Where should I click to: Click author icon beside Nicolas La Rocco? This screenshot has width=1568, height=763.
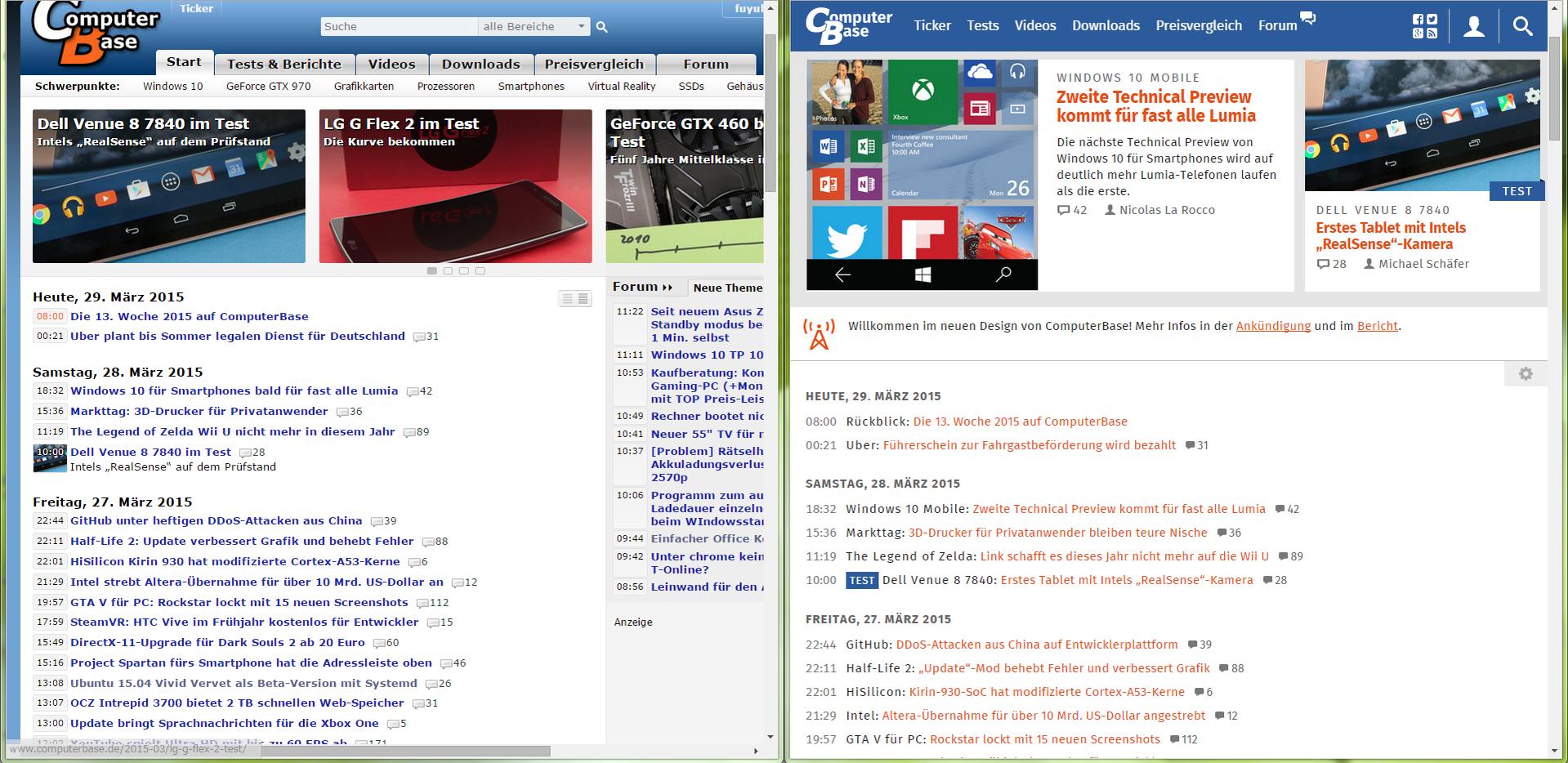pos(1110,210)
